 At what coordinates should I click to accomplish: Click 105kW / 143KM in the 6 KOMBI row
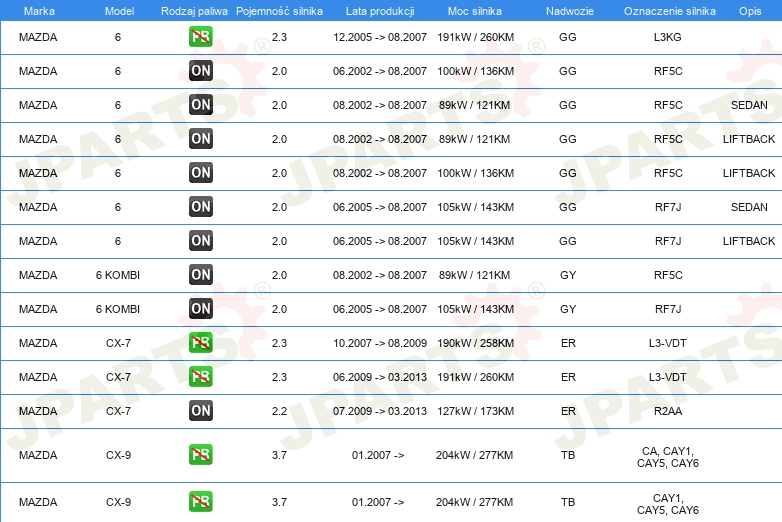pos(475,309)
